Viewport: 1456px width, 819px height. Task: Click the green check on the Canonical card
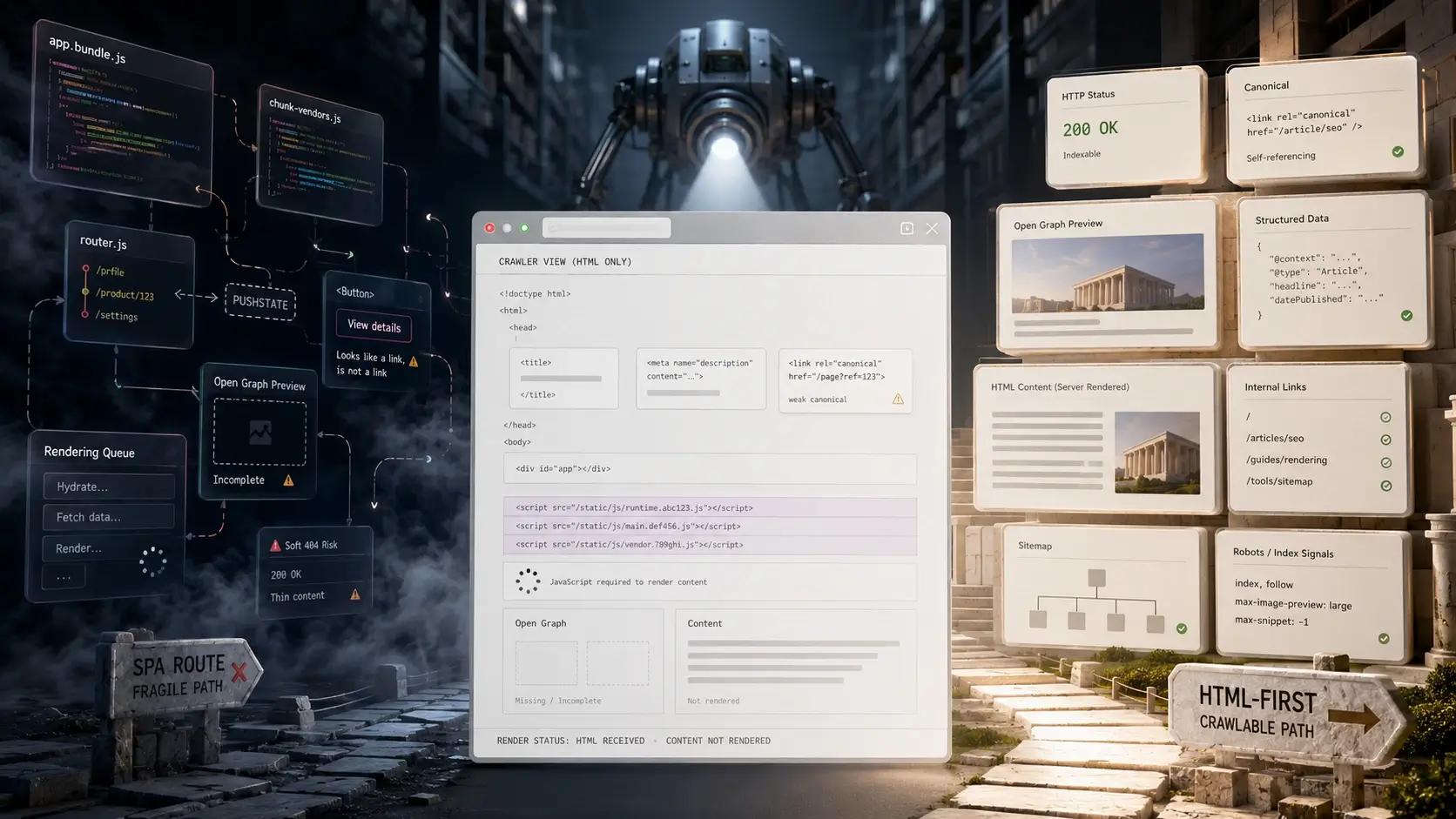click(1398, 151)
